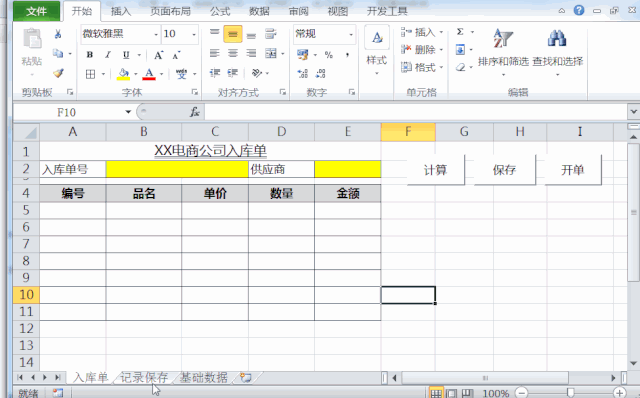Expand the formula bar
Screen dimensions: 640x398
633,111
